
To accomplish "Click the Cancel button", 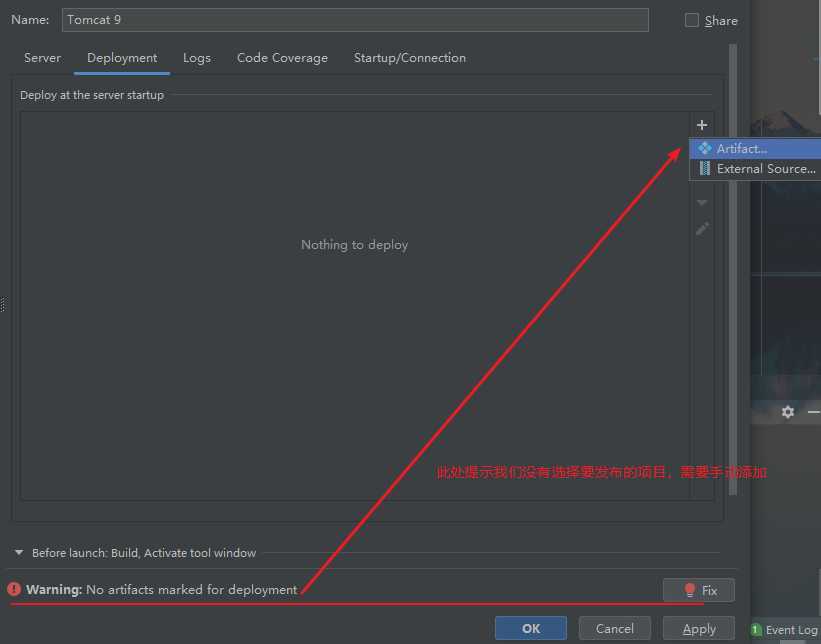I will tap(615, 628).
